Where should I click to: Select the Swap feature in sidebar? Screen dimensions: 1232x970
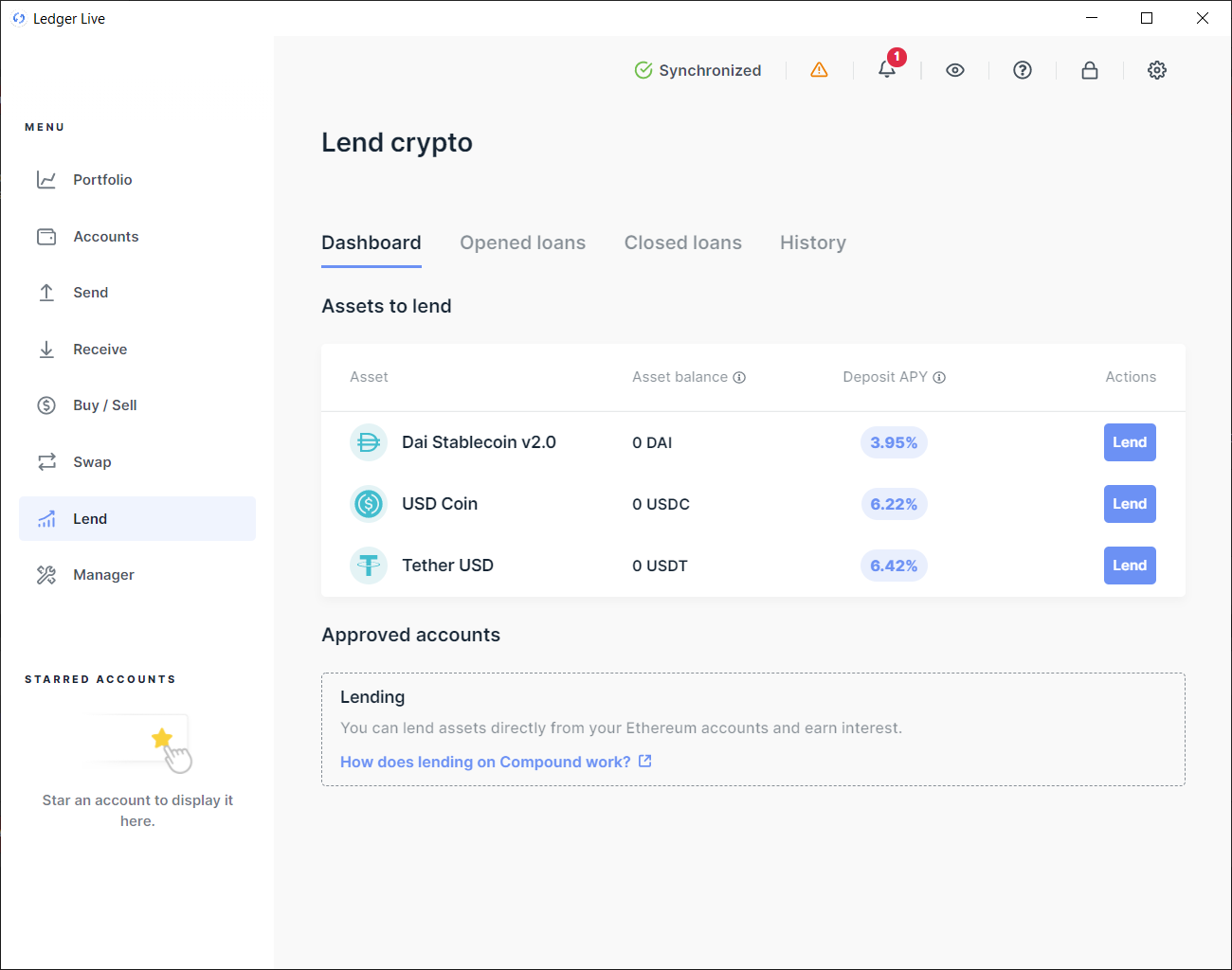(92, 461)
